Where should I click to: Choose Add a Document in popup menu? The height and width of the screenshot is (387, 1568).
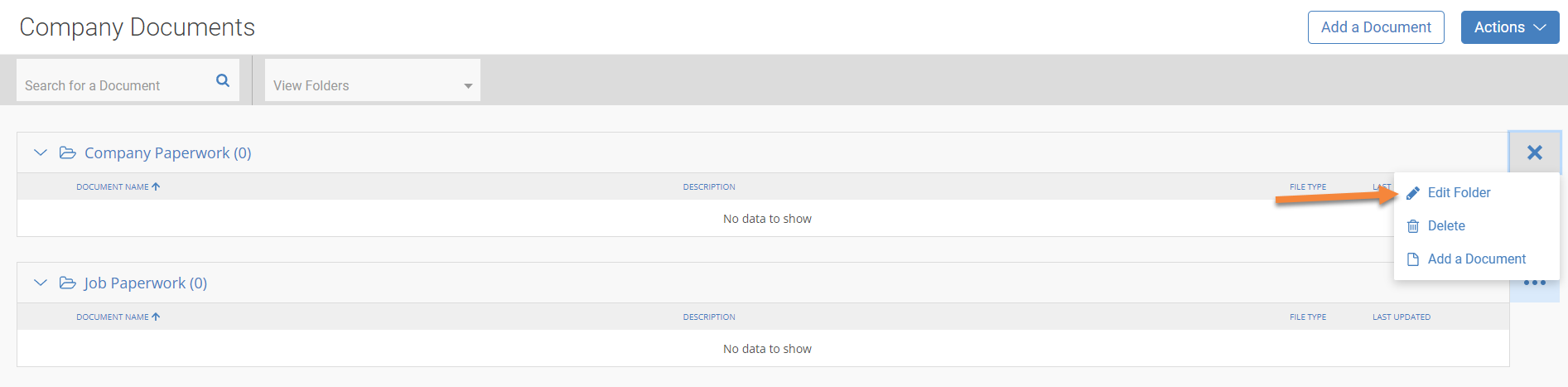1476,259
